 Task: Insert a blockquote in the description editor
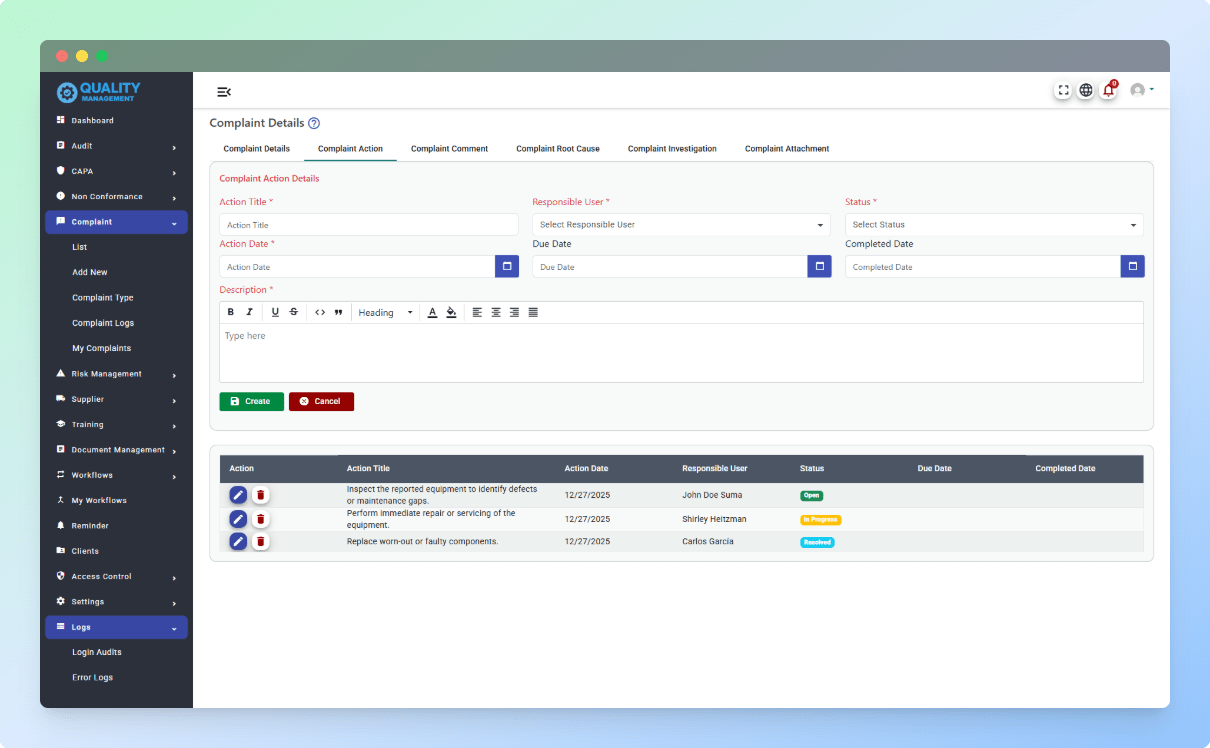pos(338,312)
